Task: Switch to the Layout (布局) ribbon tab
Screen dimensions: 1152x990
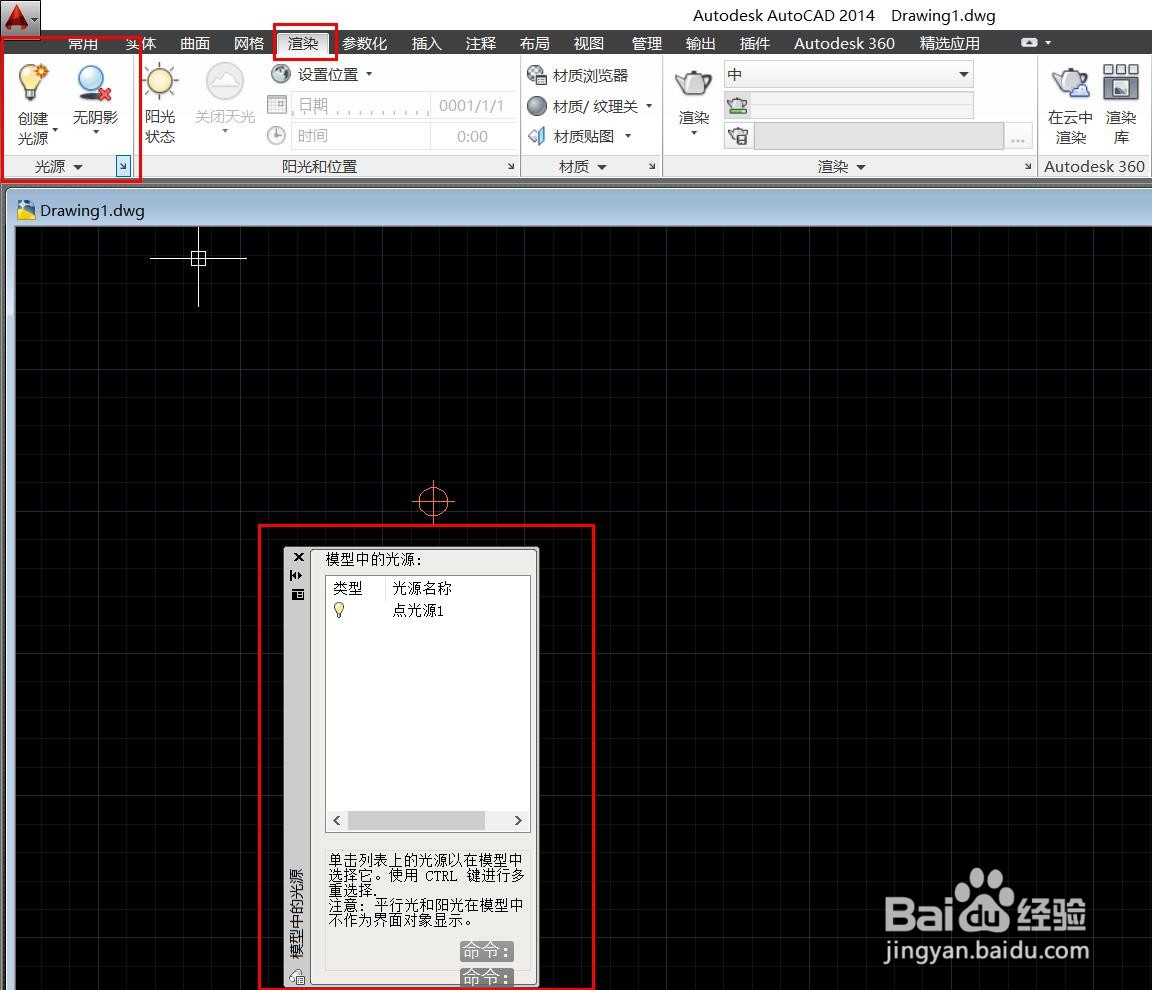Action: pos(534,43)
